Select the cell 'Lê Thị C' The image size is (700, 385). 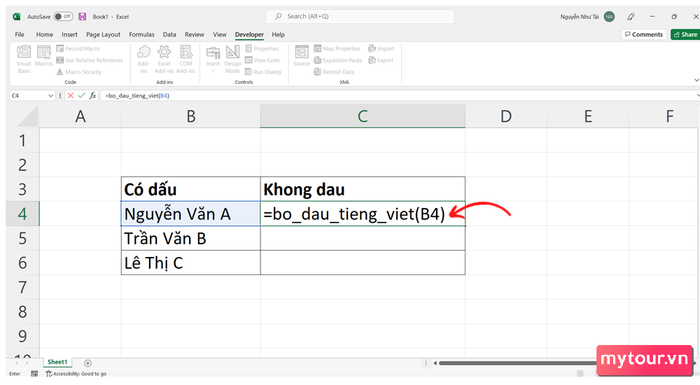[191, 263]
